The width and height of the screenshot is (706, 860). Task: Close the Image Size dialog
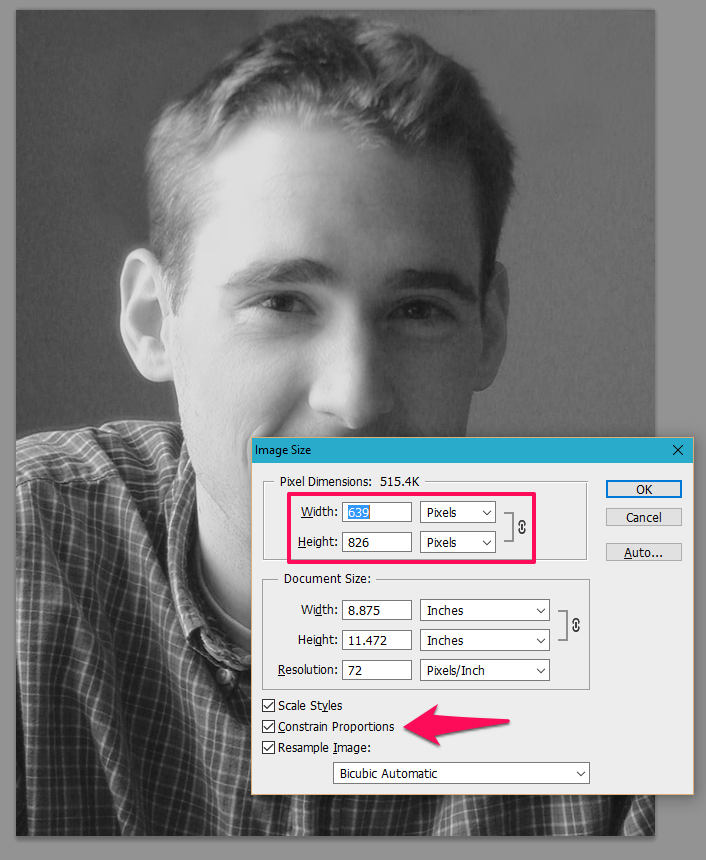677,450
